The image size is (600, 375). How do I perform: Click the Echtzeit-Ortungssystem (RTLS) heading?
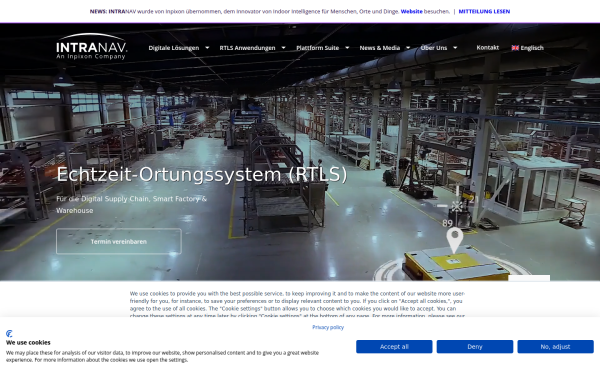202,174
